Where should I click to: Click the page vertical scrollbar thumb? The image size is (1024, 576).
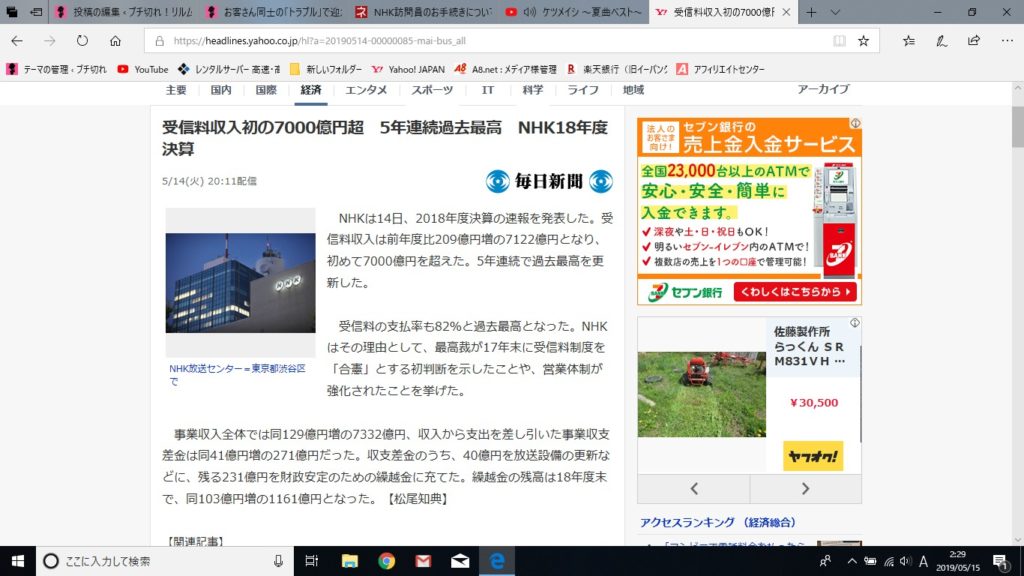coord(1017,127)
